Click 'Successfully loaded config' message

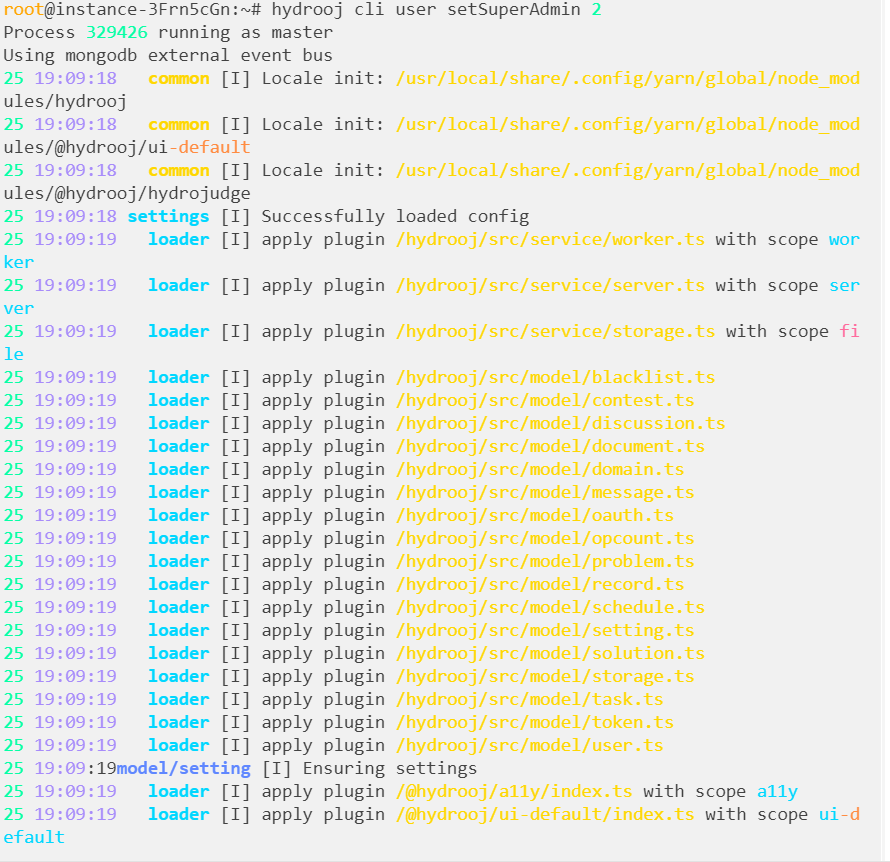tap(395, 217)
